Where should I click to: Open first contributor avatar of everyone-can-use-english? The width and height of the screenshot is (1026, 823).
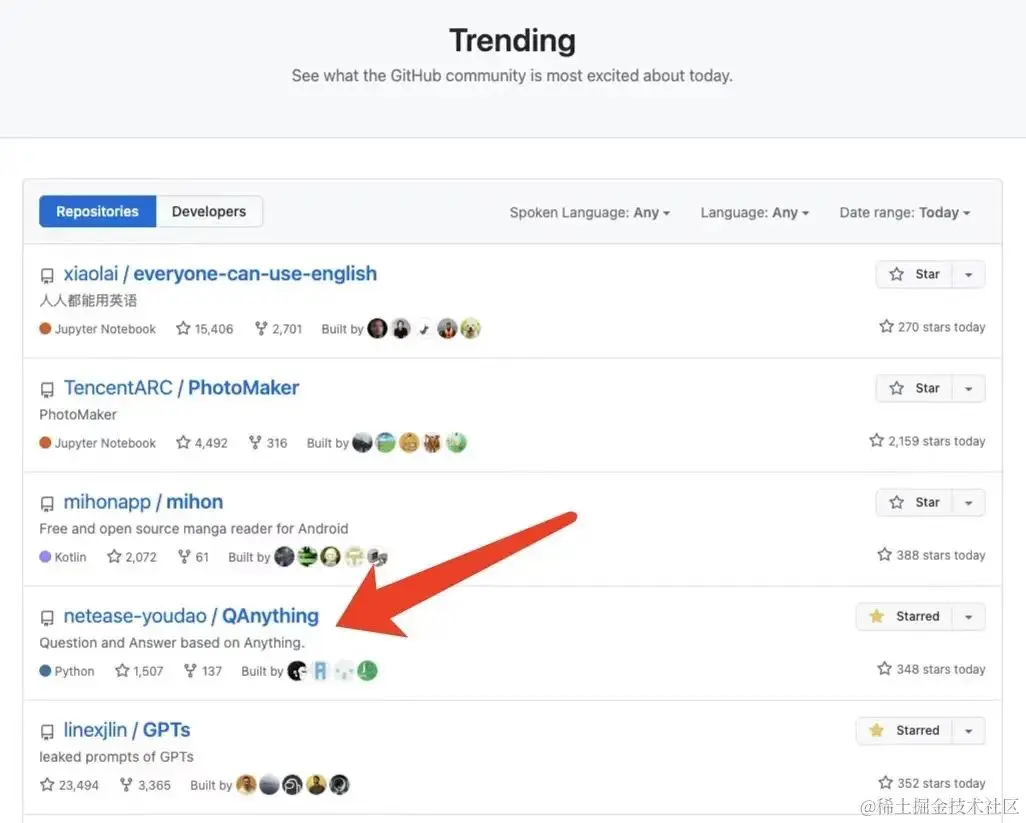coord(378,328)
